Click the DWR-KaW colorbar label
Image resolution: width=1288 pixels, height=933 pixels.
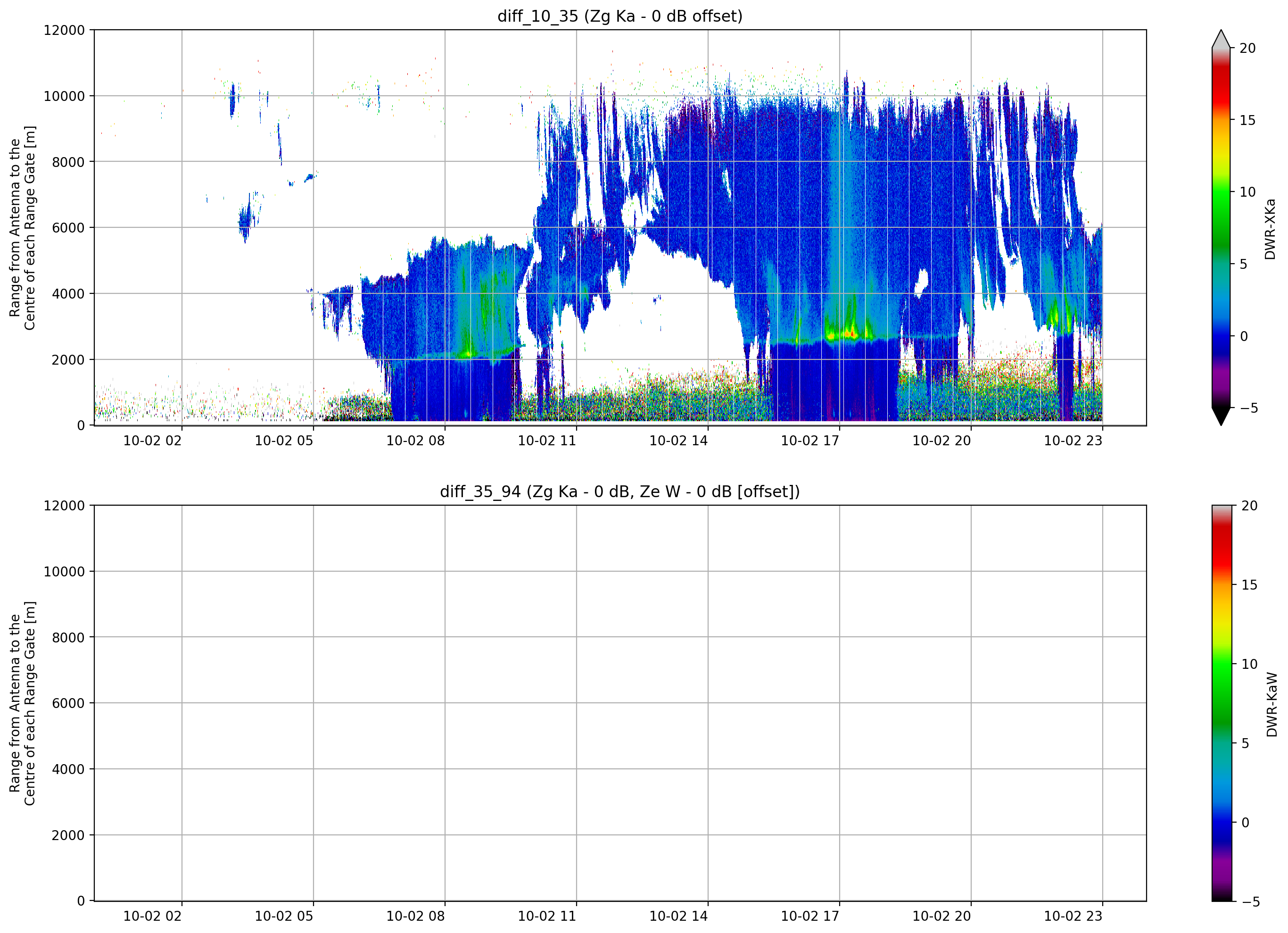point(1271,705)
